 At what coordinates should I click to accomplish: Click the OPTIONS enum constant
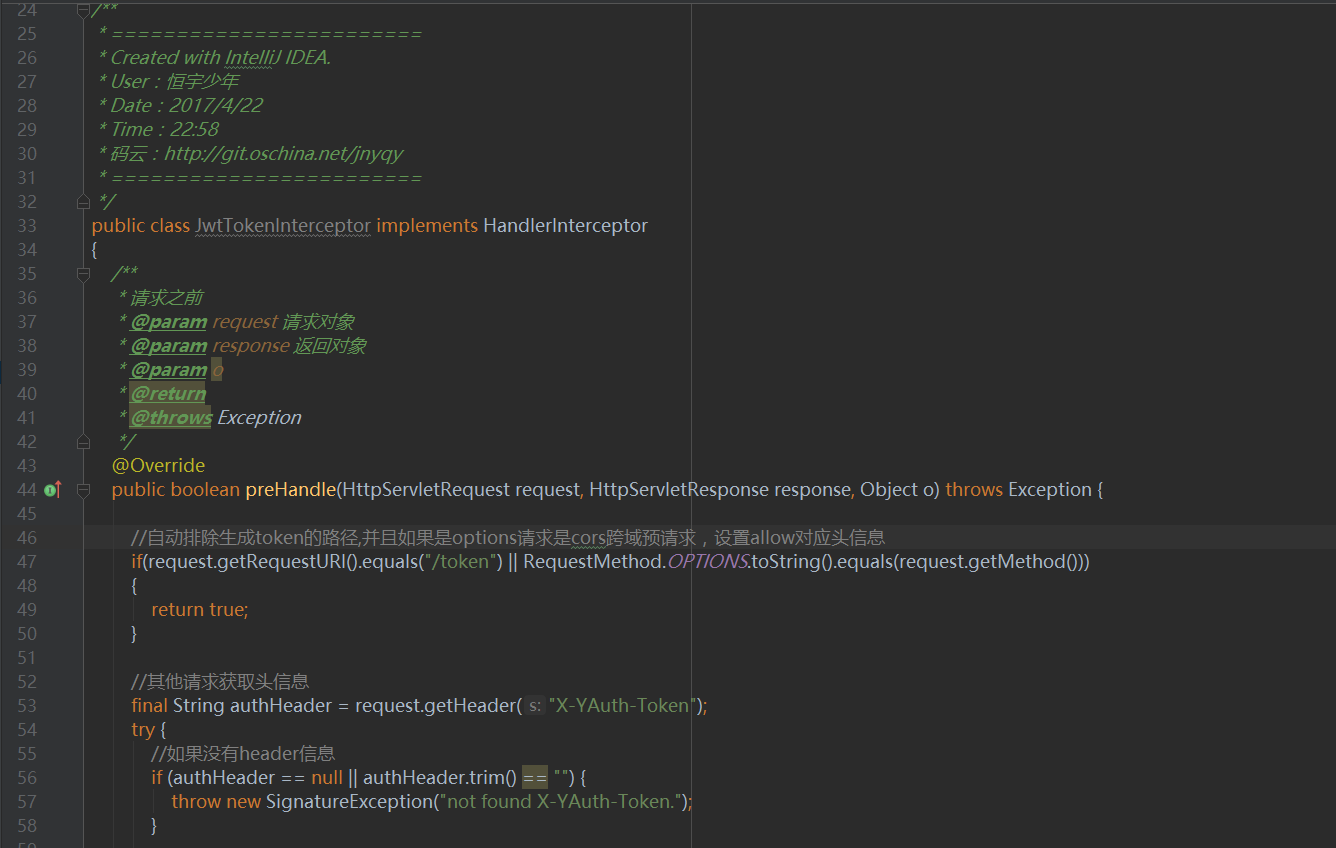point(708,562)
